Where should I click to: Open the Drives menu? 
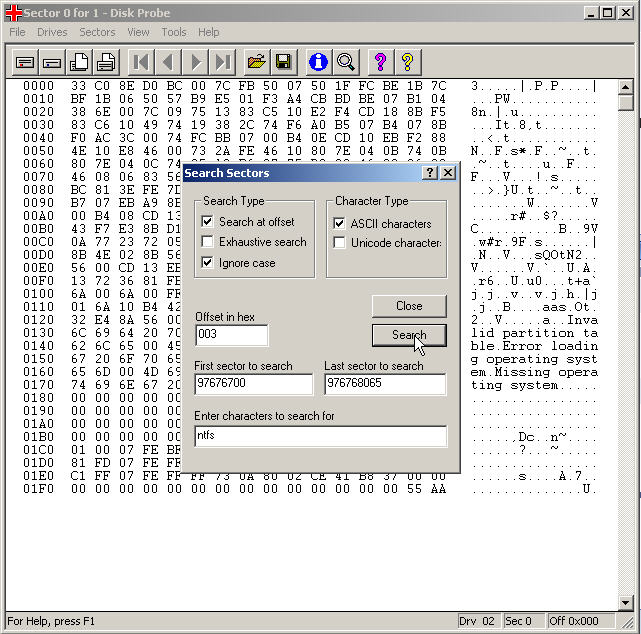52,32
